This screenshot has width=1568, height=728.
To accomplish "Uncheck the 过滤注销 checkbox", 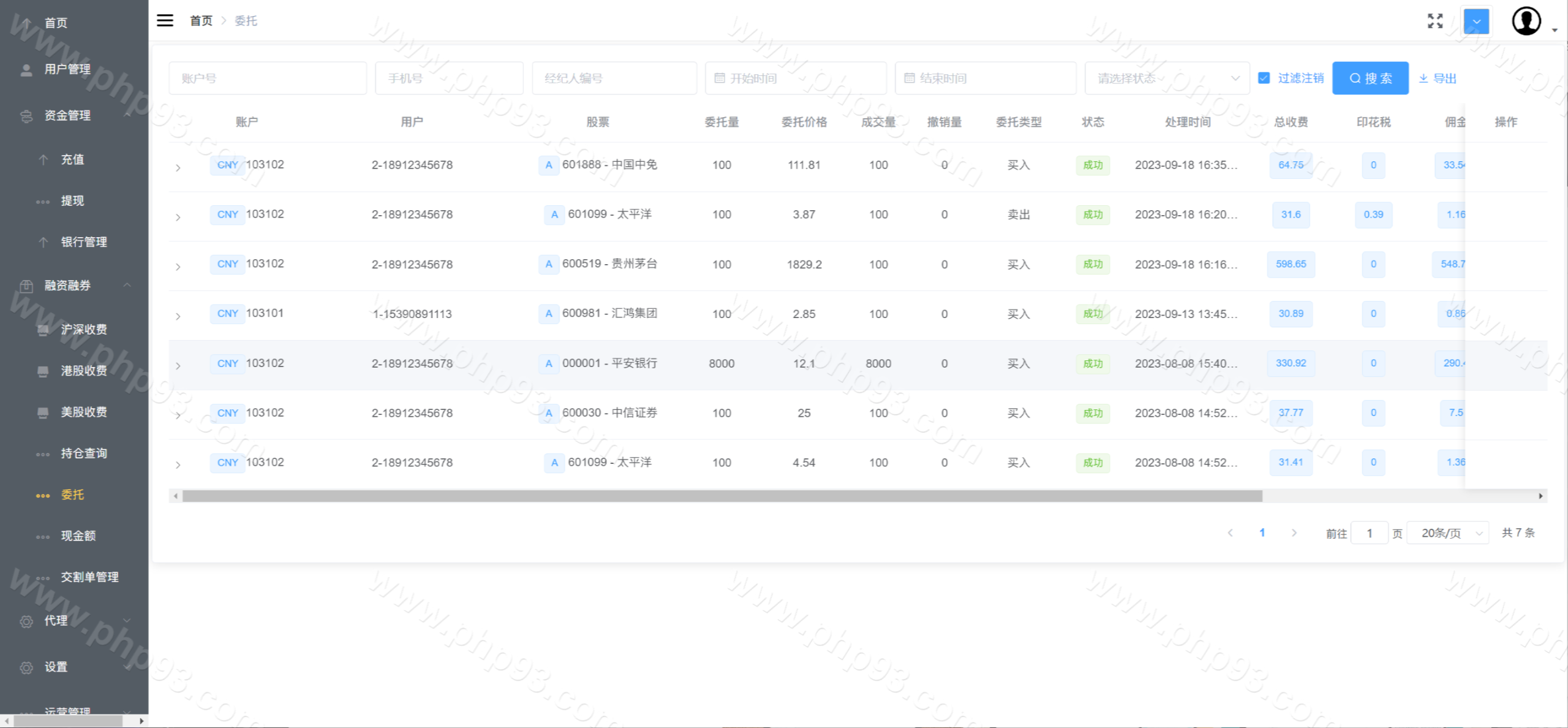I will click(x=1264, y=78).
